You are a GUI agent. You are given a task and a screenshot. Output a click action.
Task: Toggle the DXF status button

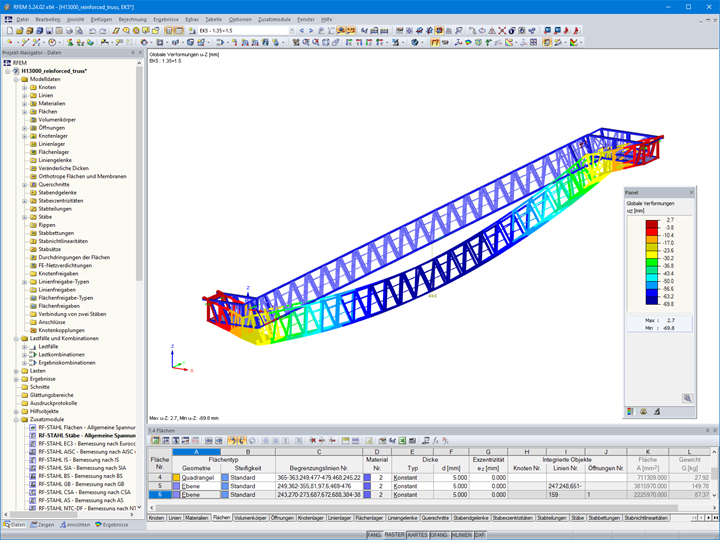coord(479,535)
